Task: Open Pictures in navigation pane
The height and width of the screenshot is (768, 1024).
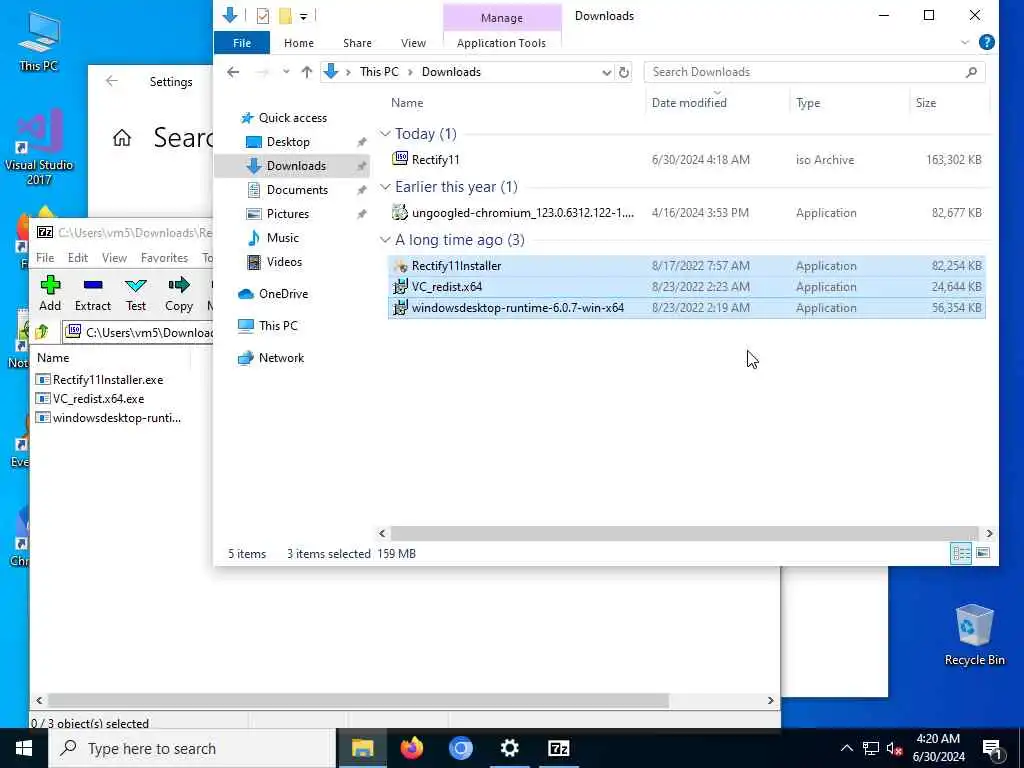Action: pyautogui.click(x=287, y=214)
